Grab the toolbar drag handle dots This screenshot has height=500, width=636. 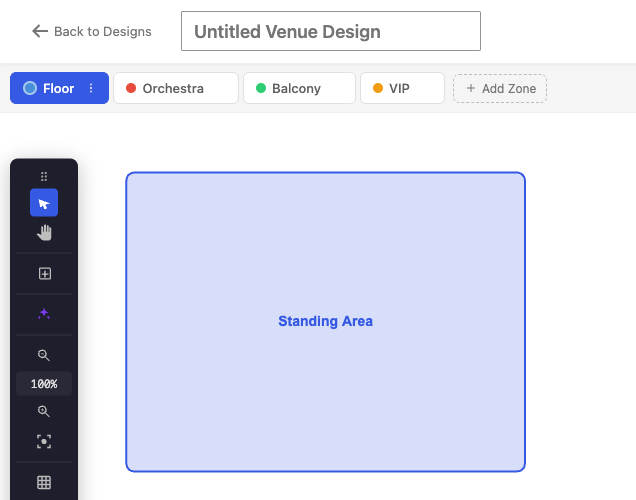pyautogui.click(x=44, y=176)
